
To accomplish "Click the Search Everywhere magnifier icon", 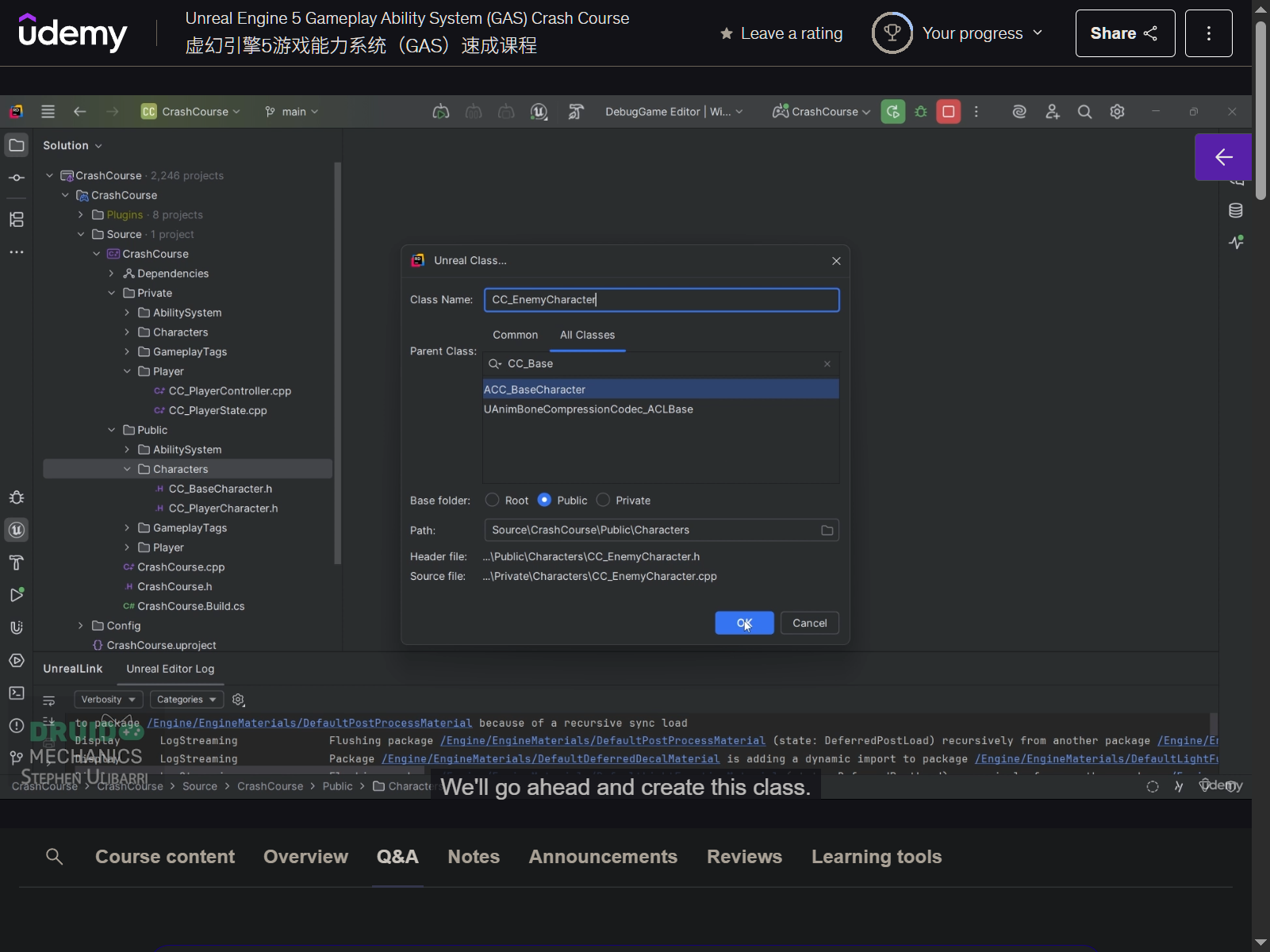I will [x=1085, y=112].
